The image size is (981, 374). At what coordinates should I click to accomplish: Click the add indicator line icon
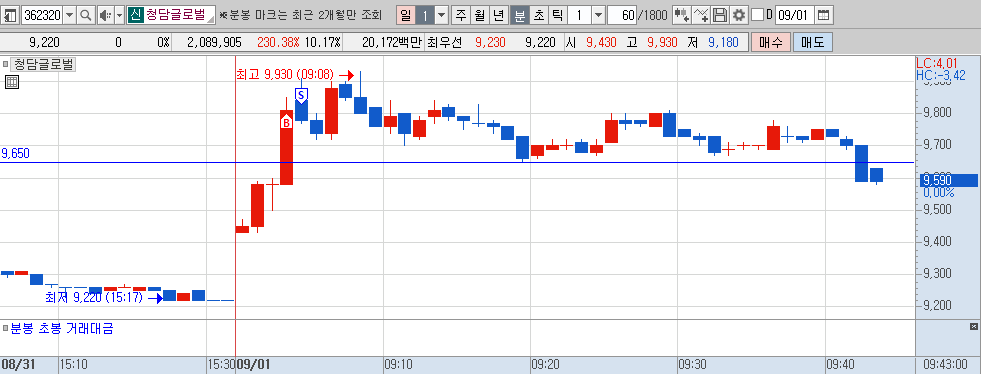702,15
